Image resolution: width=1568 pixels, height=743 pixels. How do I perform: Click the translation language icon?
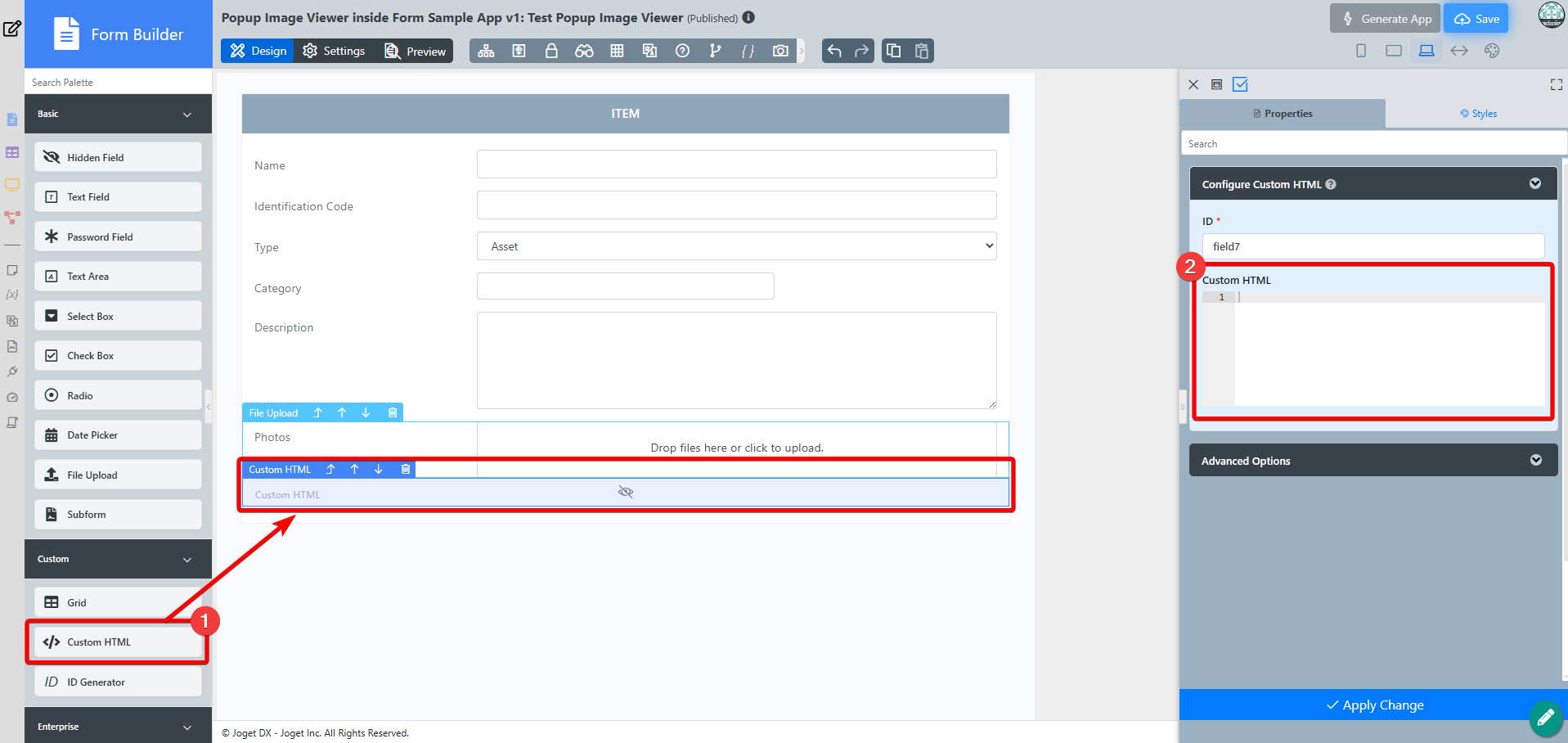[x=649, y=51]
